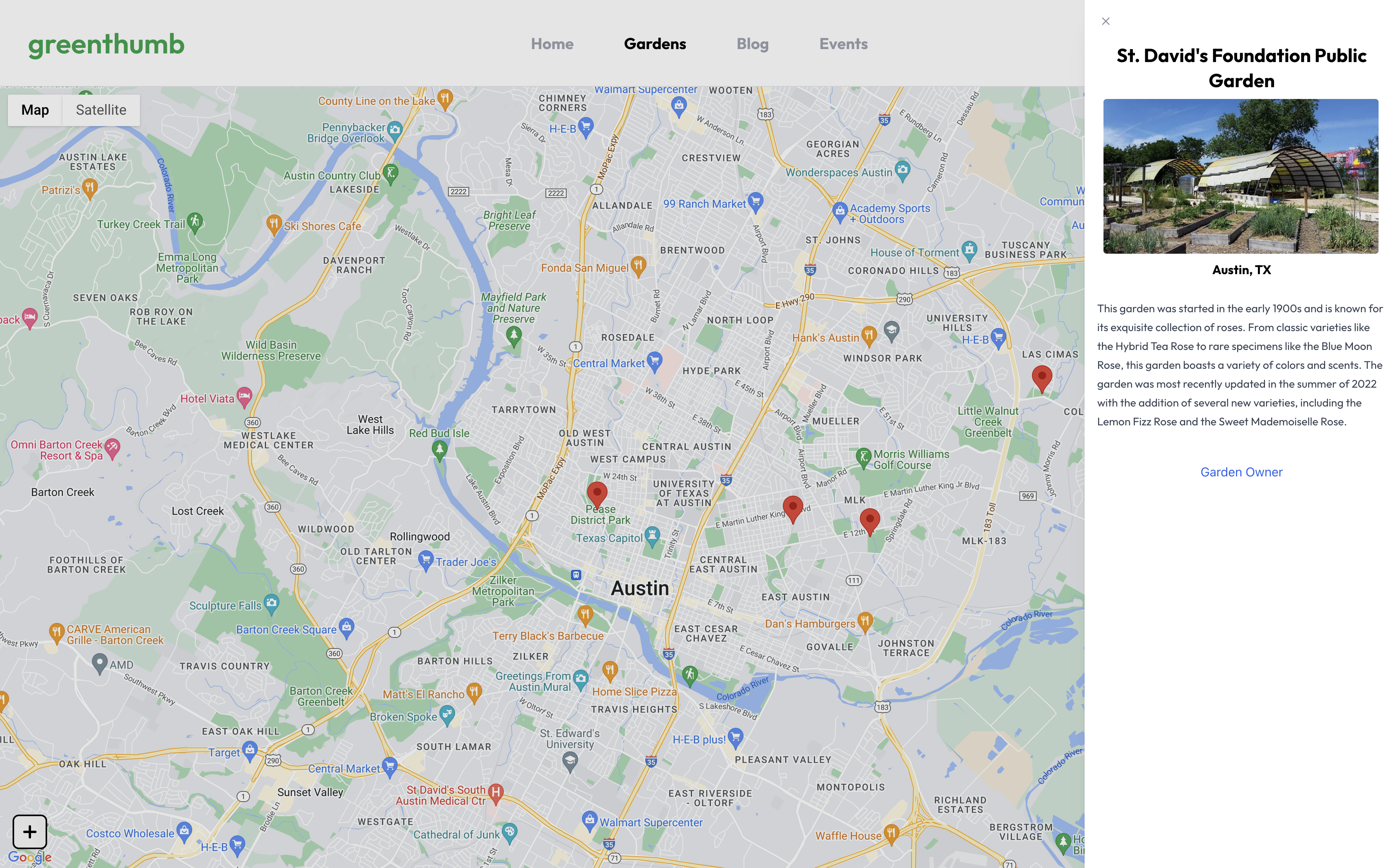Switch map to Satellite view

[101, 110]
